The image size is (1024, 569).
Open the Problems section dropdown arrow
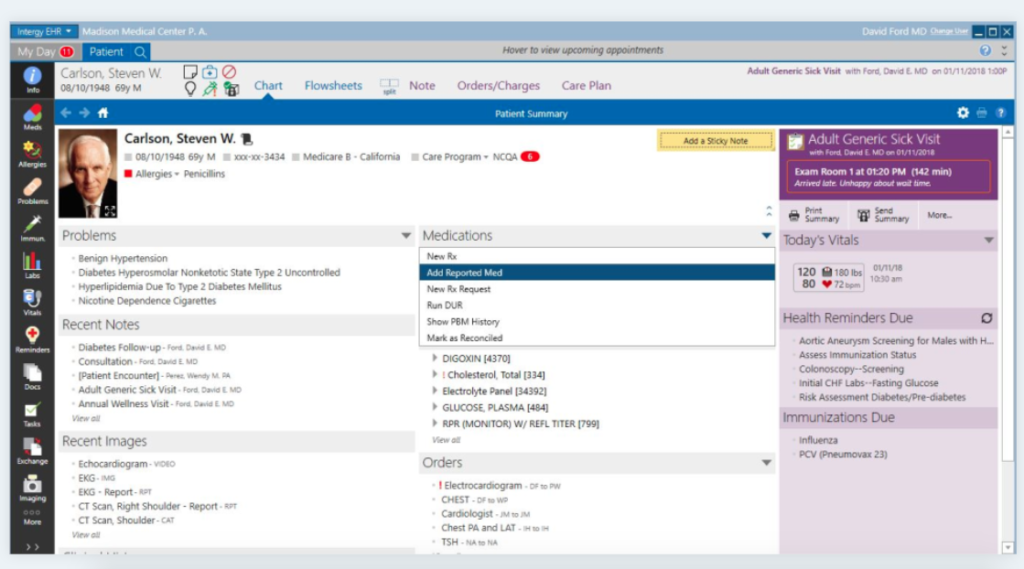[406, 236]
